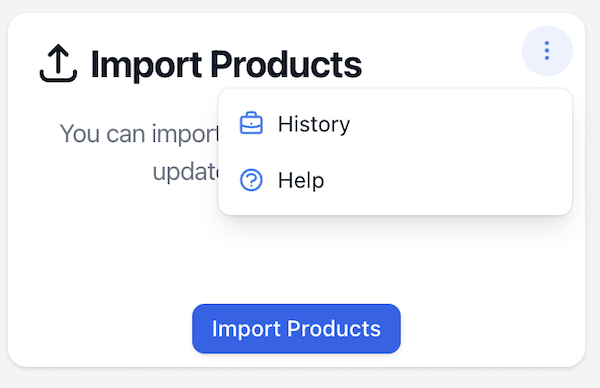600x388 pixels.
Task: Click the gray page background outside card
Action: coord(300,379)
